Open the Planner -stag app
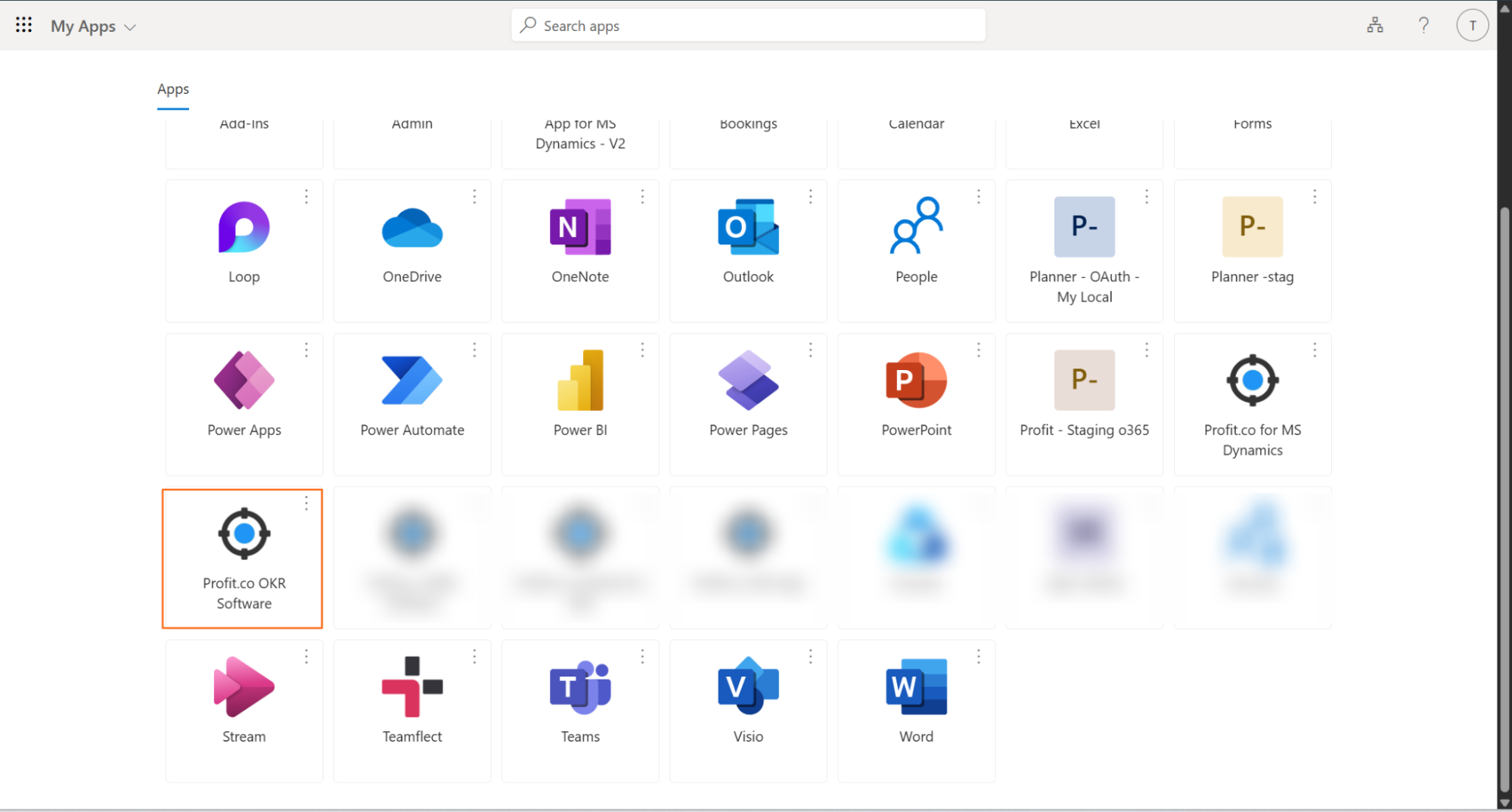 1253,250
